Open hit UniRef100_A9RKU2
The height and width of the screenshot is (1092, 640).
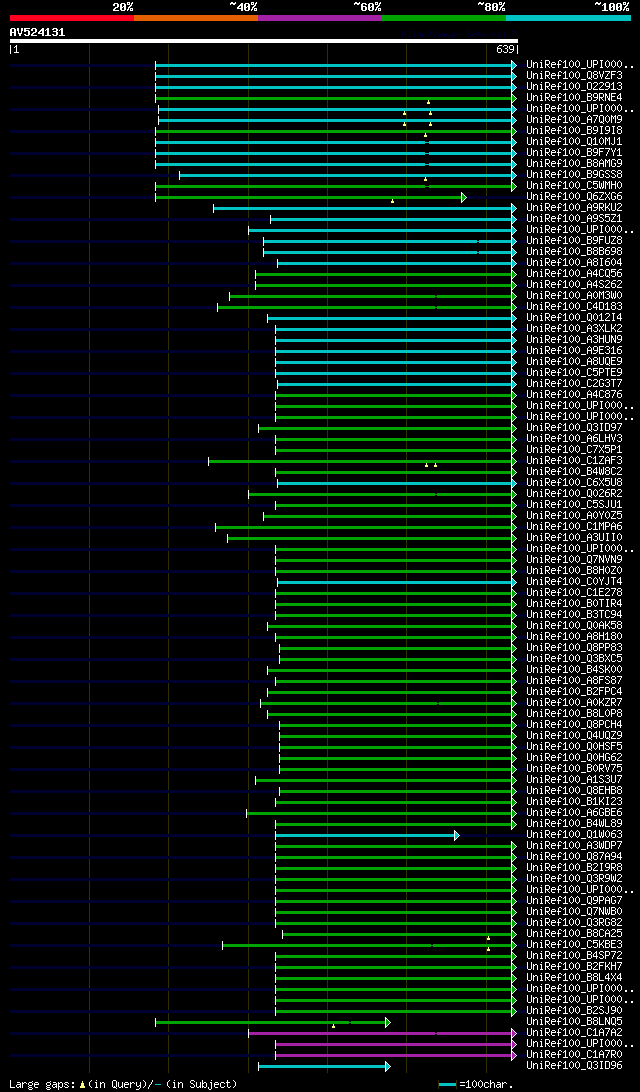point(575,208)
